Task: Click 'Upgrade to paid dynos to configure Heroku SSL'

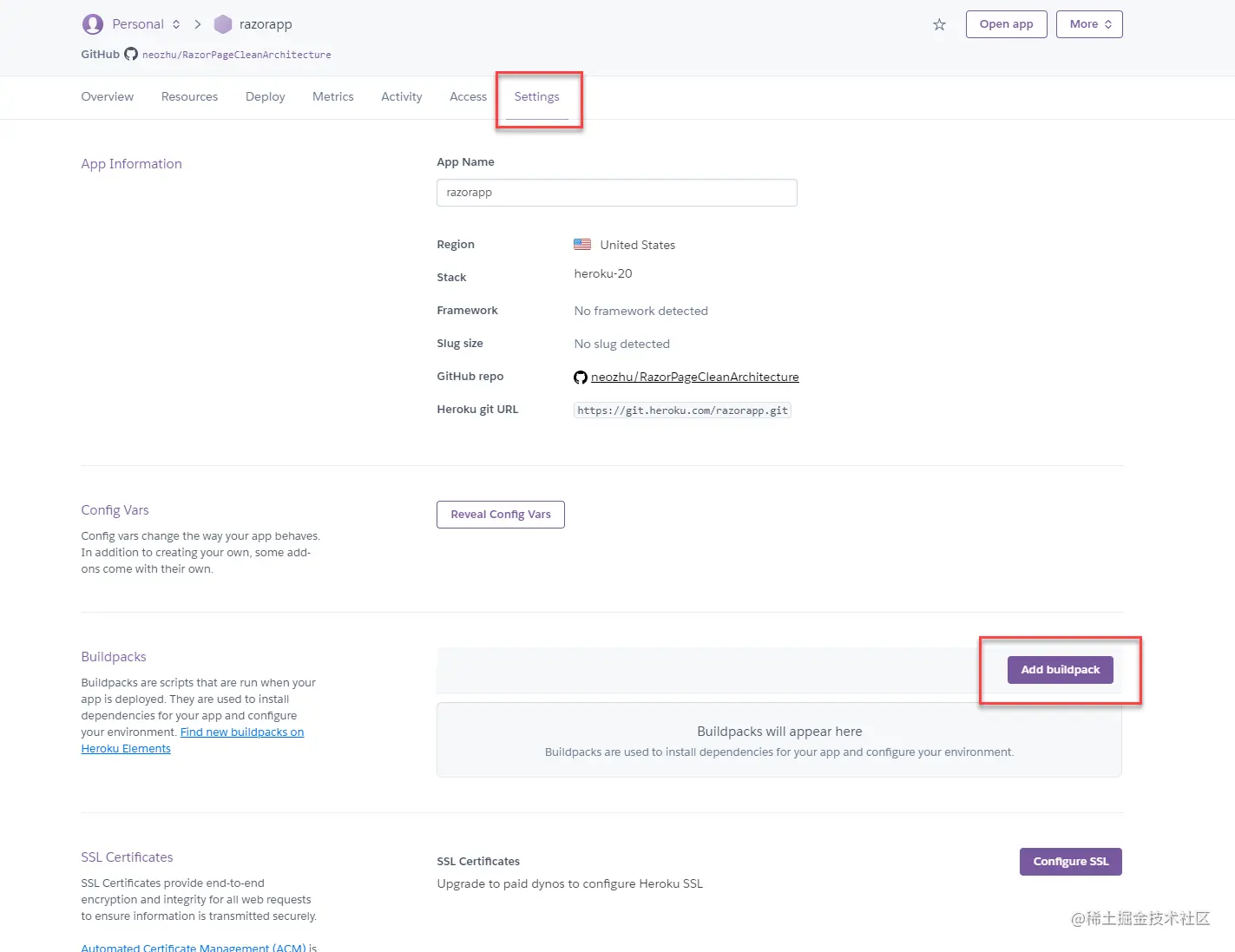Action: pos(570,883)
